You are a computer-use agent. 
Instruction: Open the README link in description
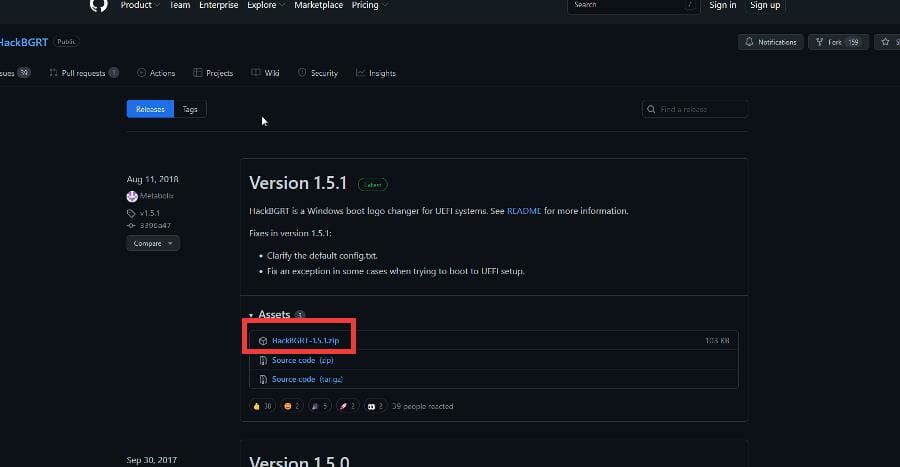coord(523,211)
